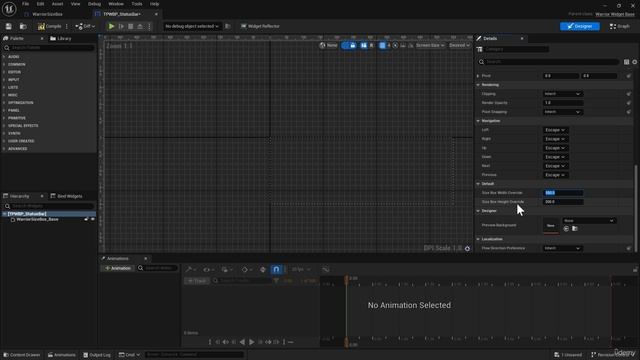This screenshot has width=640, height=360.
Task: Toggle sequencer snapping magnet
Action: click(276, 269)
